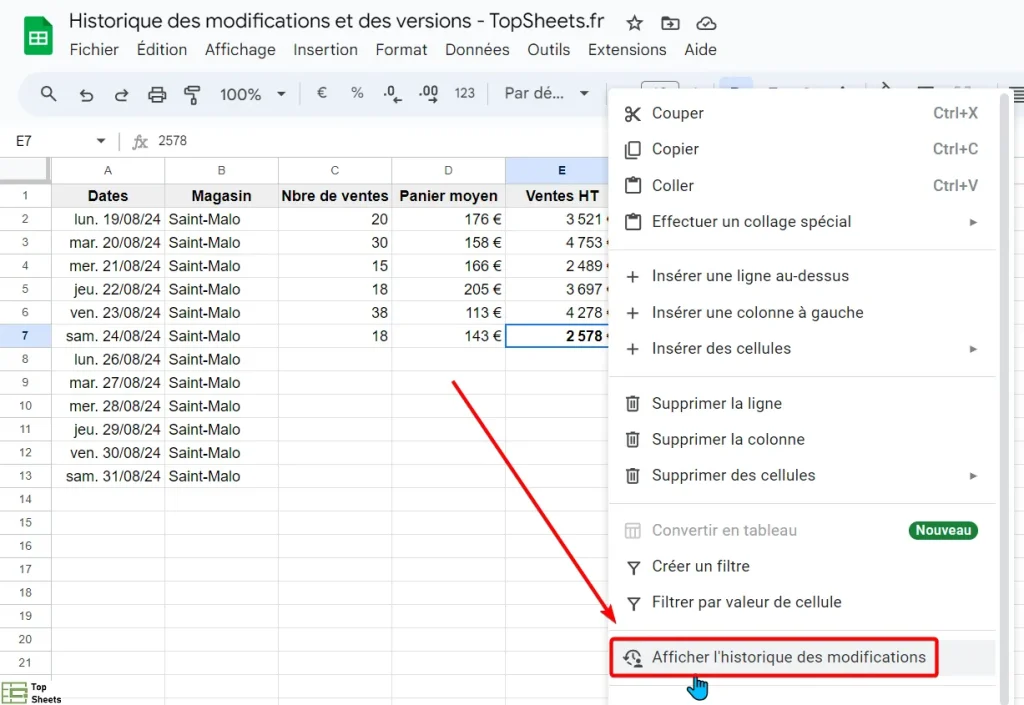This screenshot has height=705, width=1024.
Task: Click the formula bar value 2578
Action: tap(172, 141)
